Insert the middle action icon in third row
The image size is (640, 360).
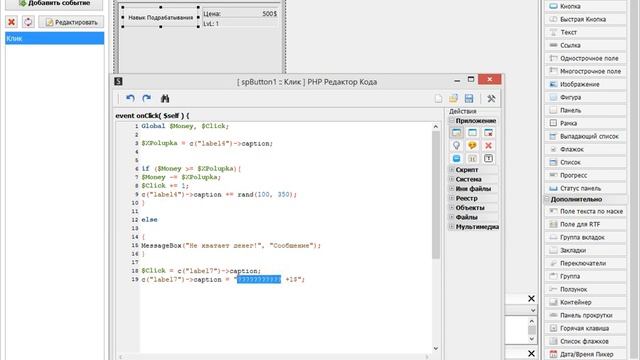(472, 158)
